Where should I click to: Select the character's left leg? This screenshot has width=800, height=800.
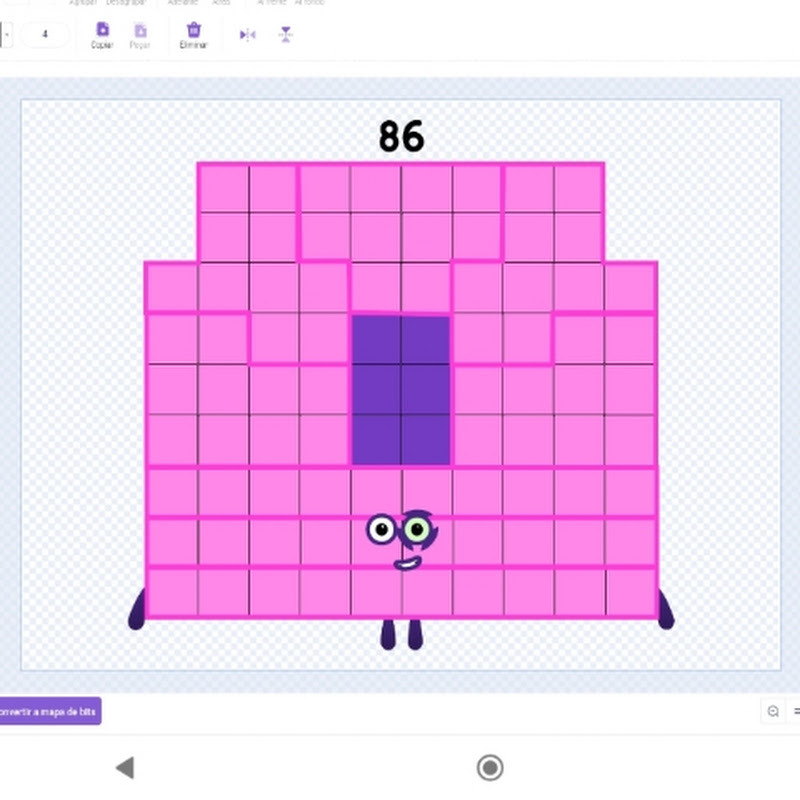pyautogui.click(x=388, y=635)
